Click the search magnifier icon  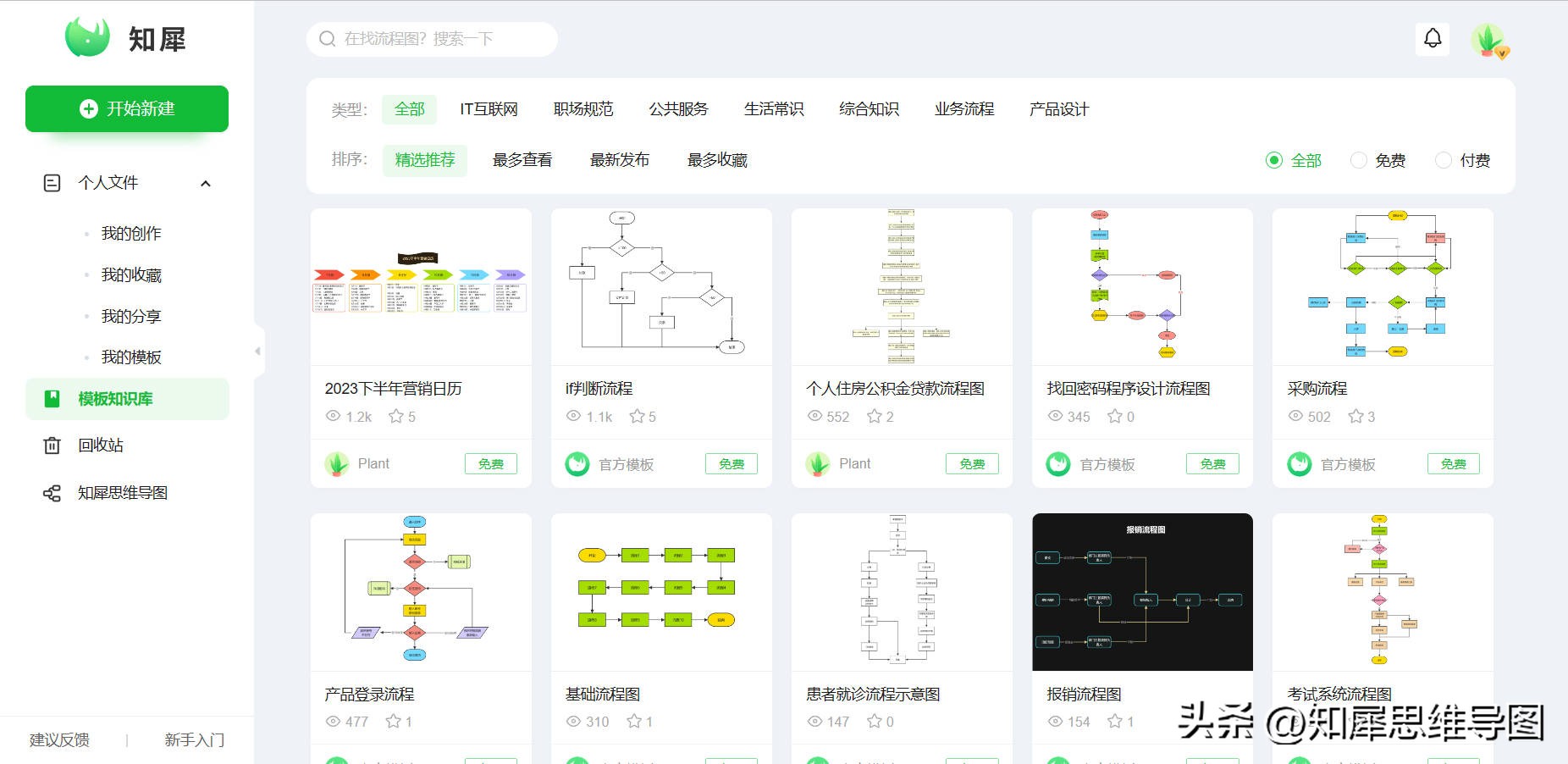pyautogui.click(x=327, y=38)
